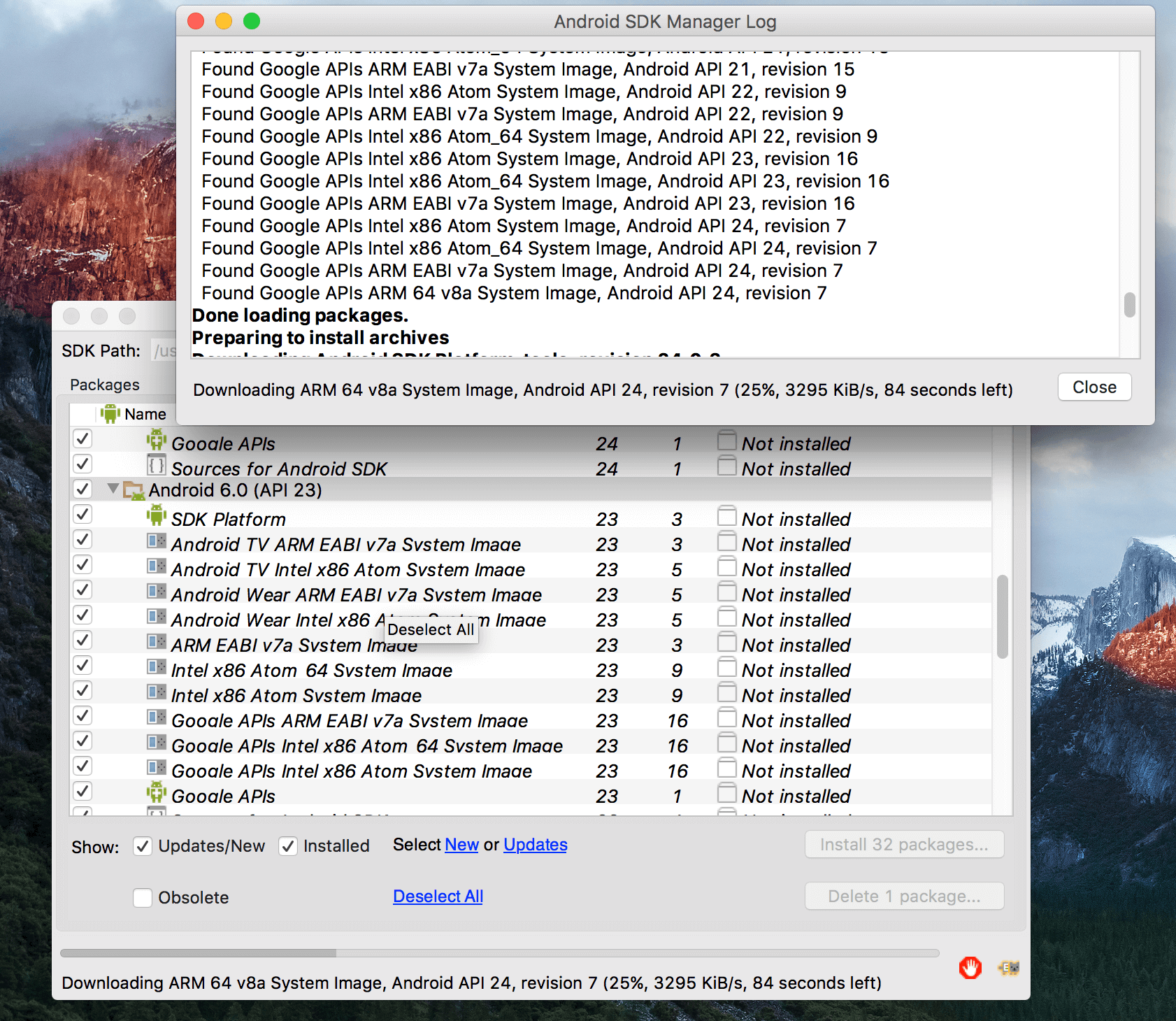
Task: Toggle the Installed show filter
Action: point(288,846)
